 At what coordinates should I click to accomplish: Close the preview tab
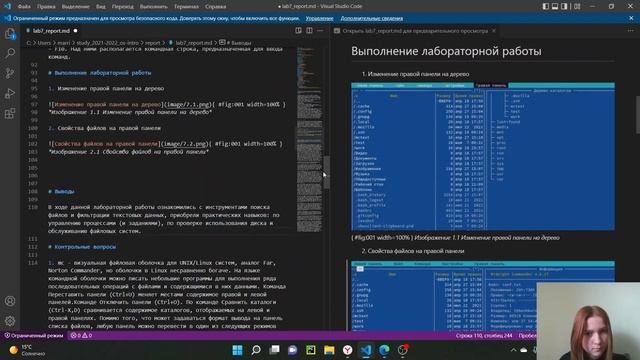[494, 31]
